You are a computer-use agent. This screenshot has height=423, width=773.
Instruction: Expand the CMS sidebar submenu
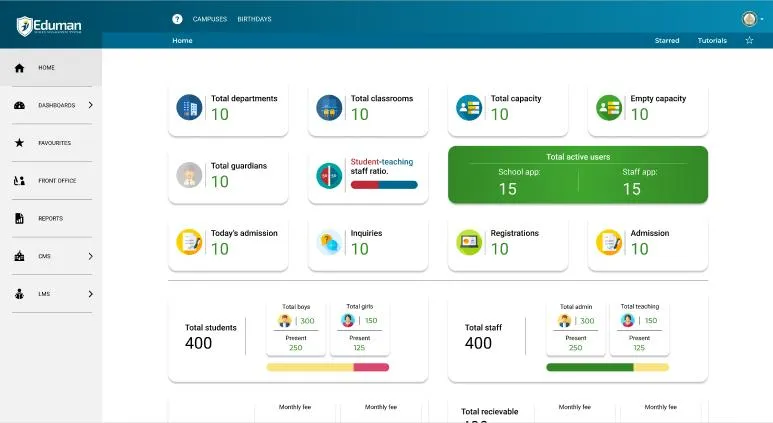coord(90,256)
